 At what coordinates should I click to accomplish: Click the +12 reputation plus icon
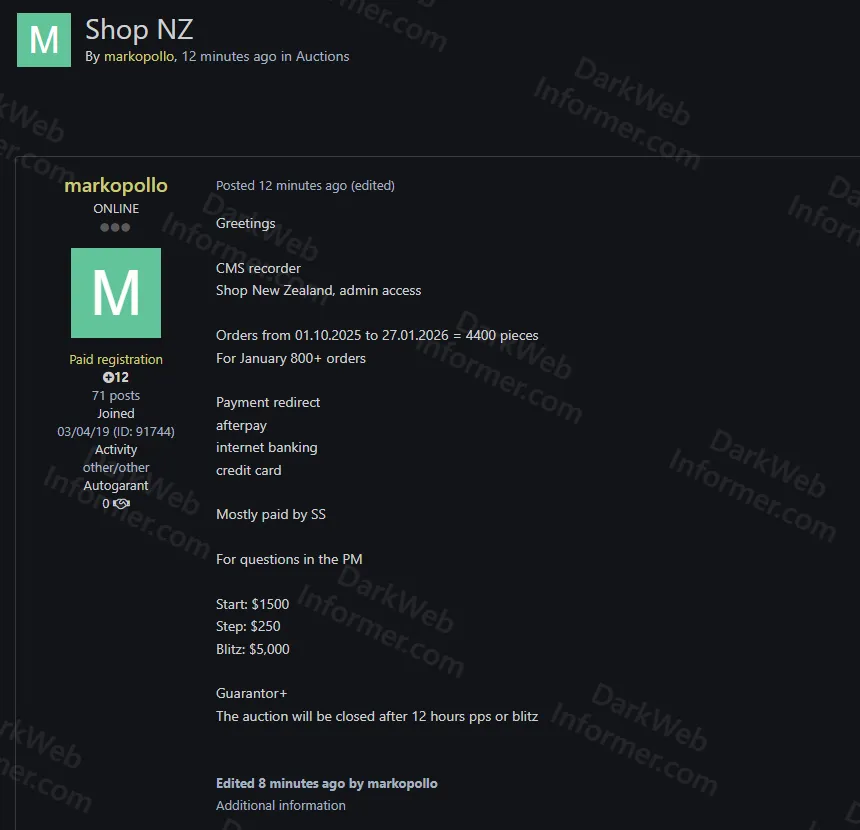[x=110, y=377]
